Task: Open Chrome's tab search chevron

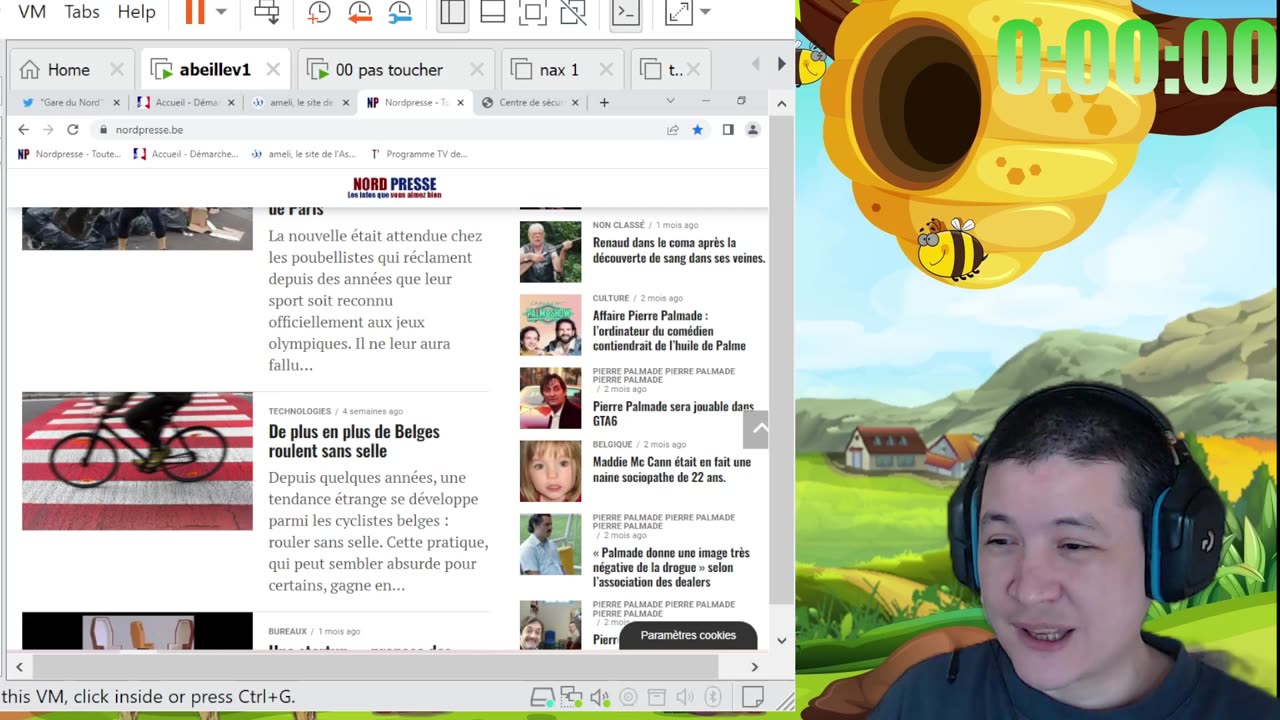Action: tap(671, 102)
